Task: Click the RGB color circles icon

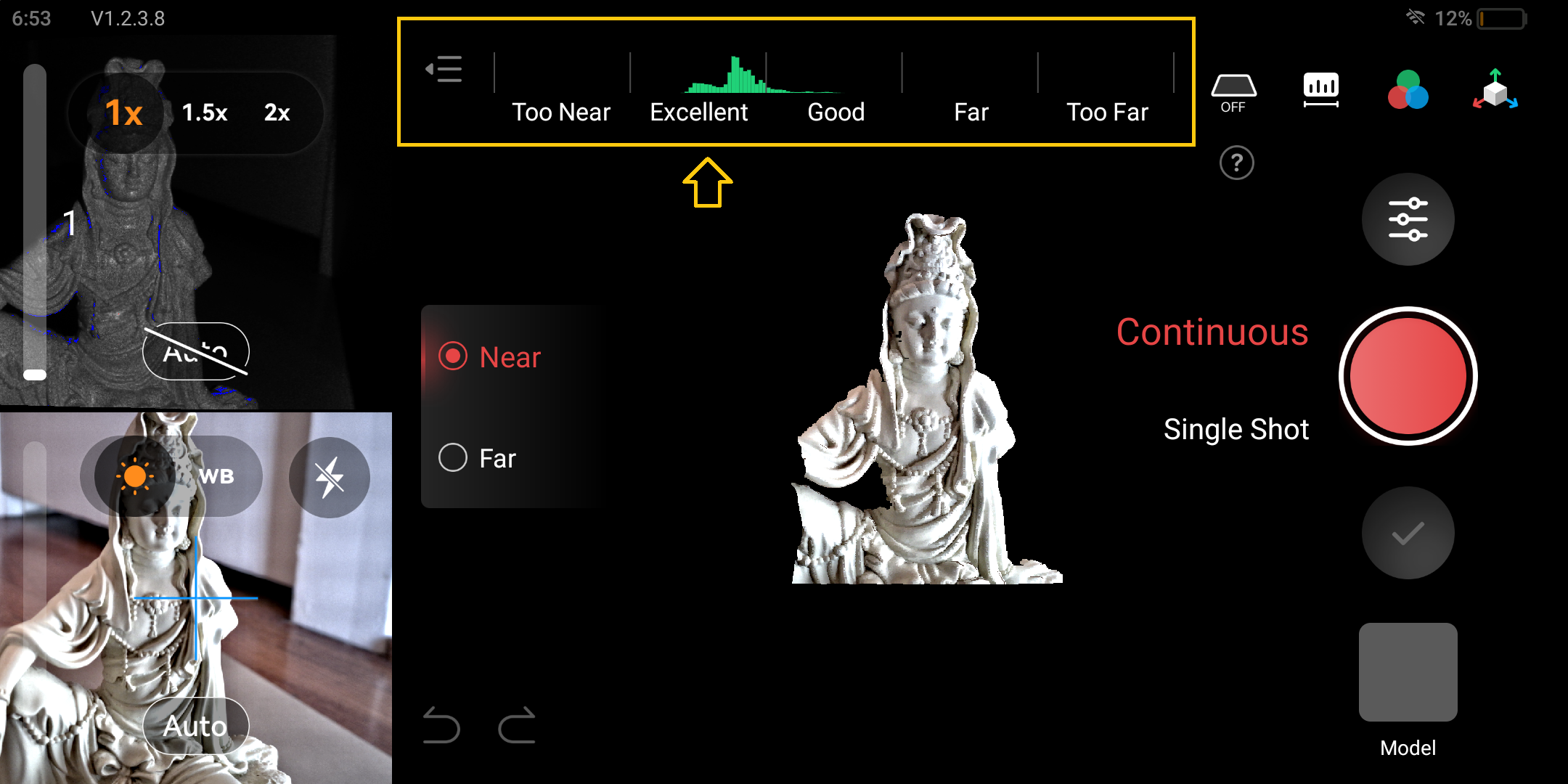Action: [x=1408, y=91]
